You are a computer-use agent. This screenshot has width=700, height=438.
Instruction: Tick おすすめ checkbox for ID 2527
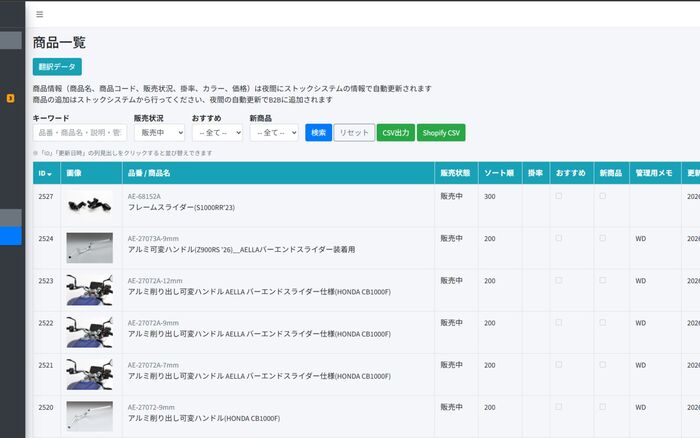(x=558, y=196)
